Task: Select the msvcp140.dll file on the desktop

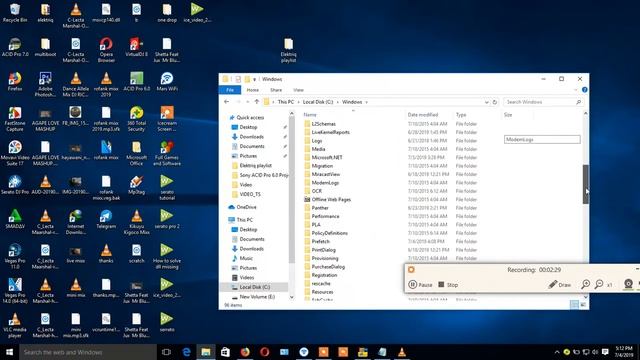Action: click(x=106, y=12)
